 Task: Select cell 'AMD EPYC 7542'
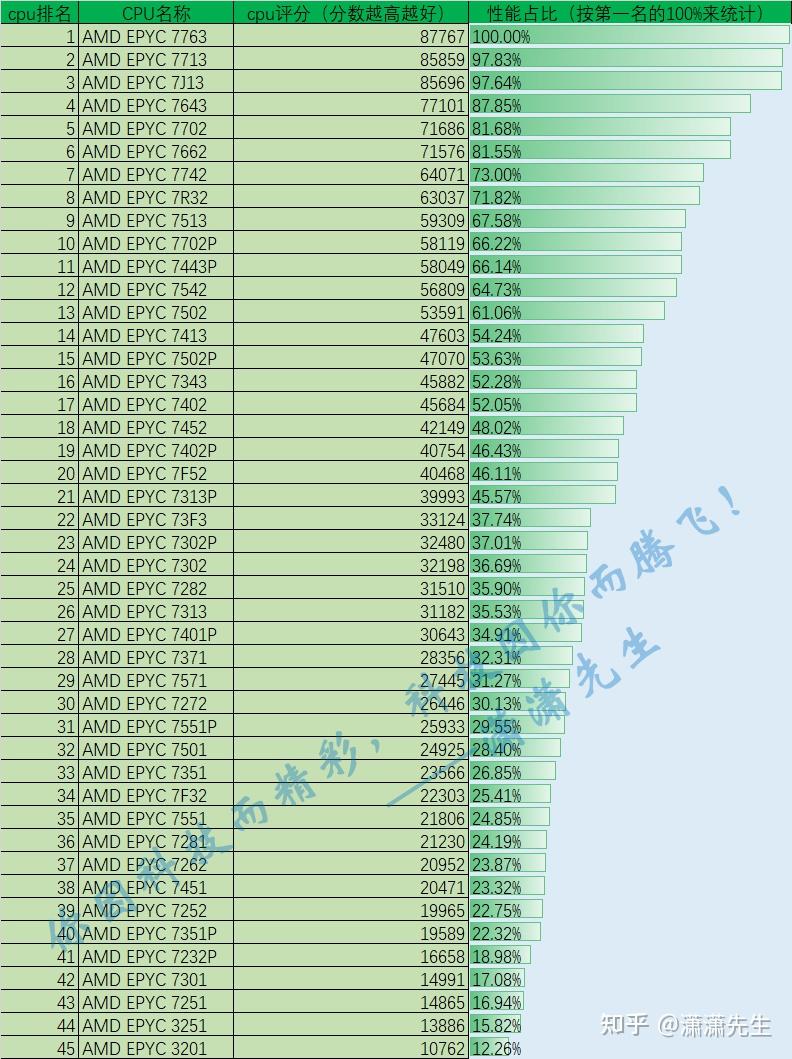click(156, 288)
